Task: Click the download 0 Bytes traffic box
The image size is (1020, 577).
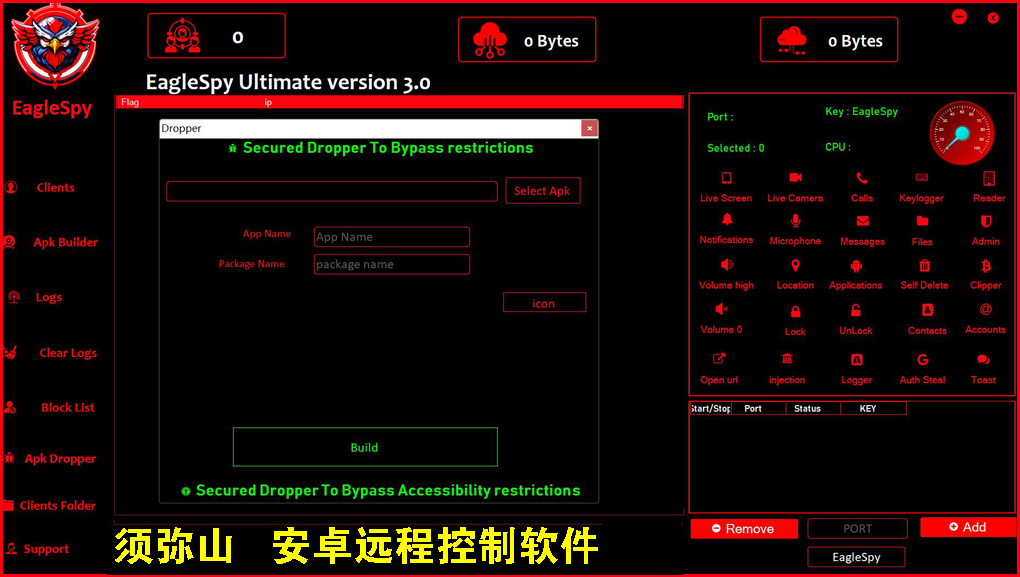Action: pos(829,40)
